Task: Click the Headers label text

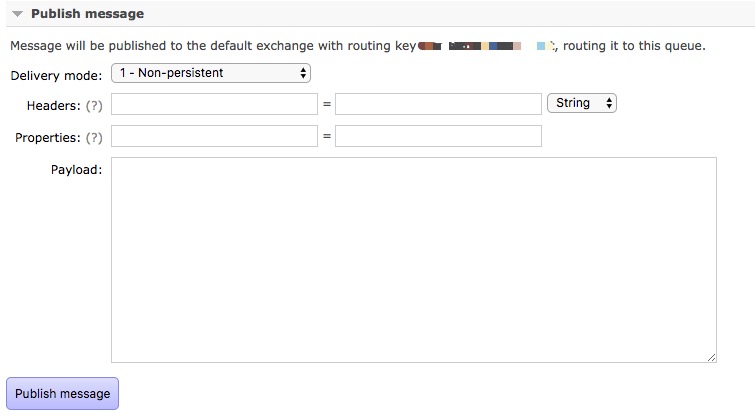Action: (x=53, y=105)
